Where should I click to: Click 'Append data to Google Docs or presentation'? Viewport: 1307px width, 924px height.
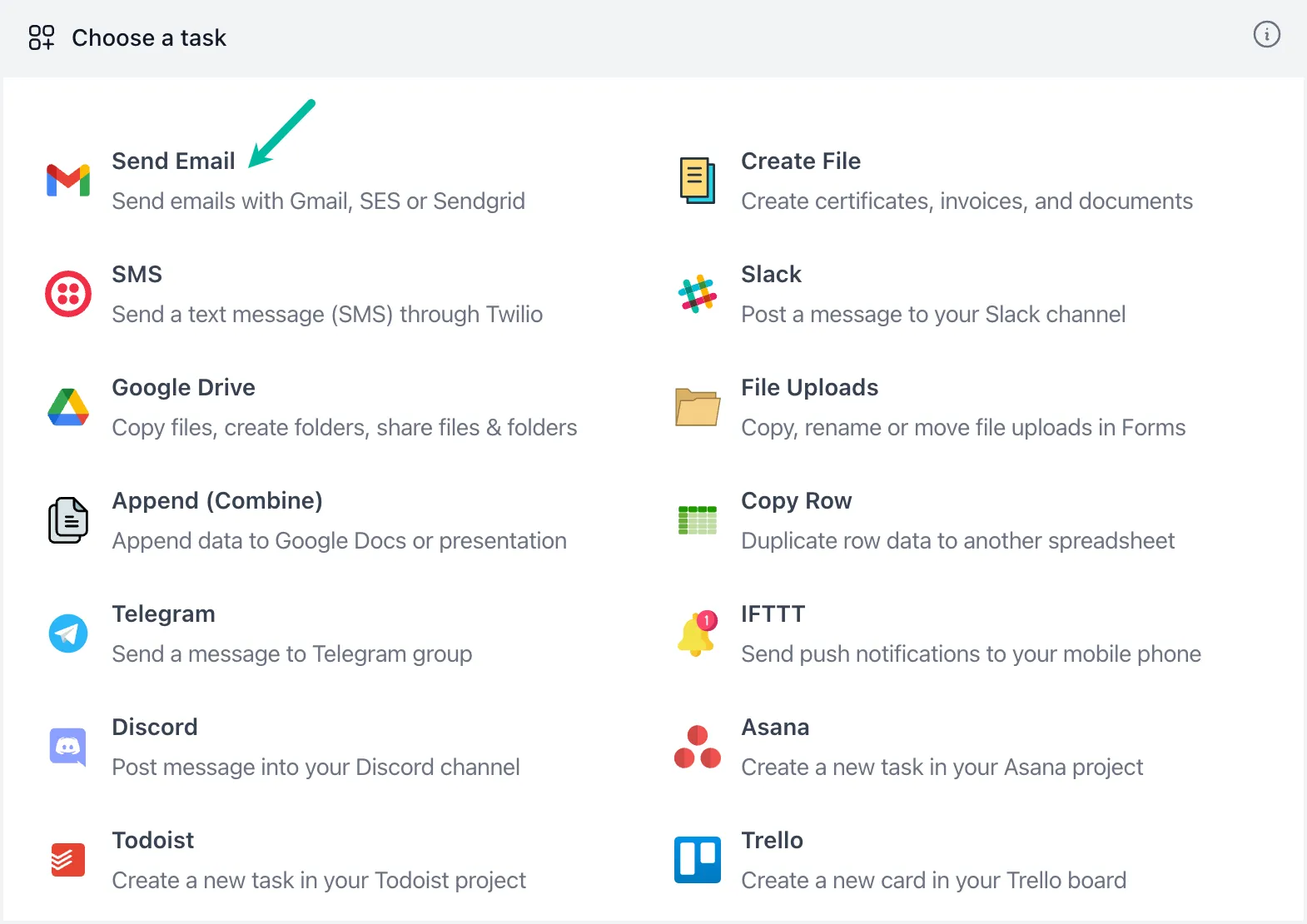340,540
